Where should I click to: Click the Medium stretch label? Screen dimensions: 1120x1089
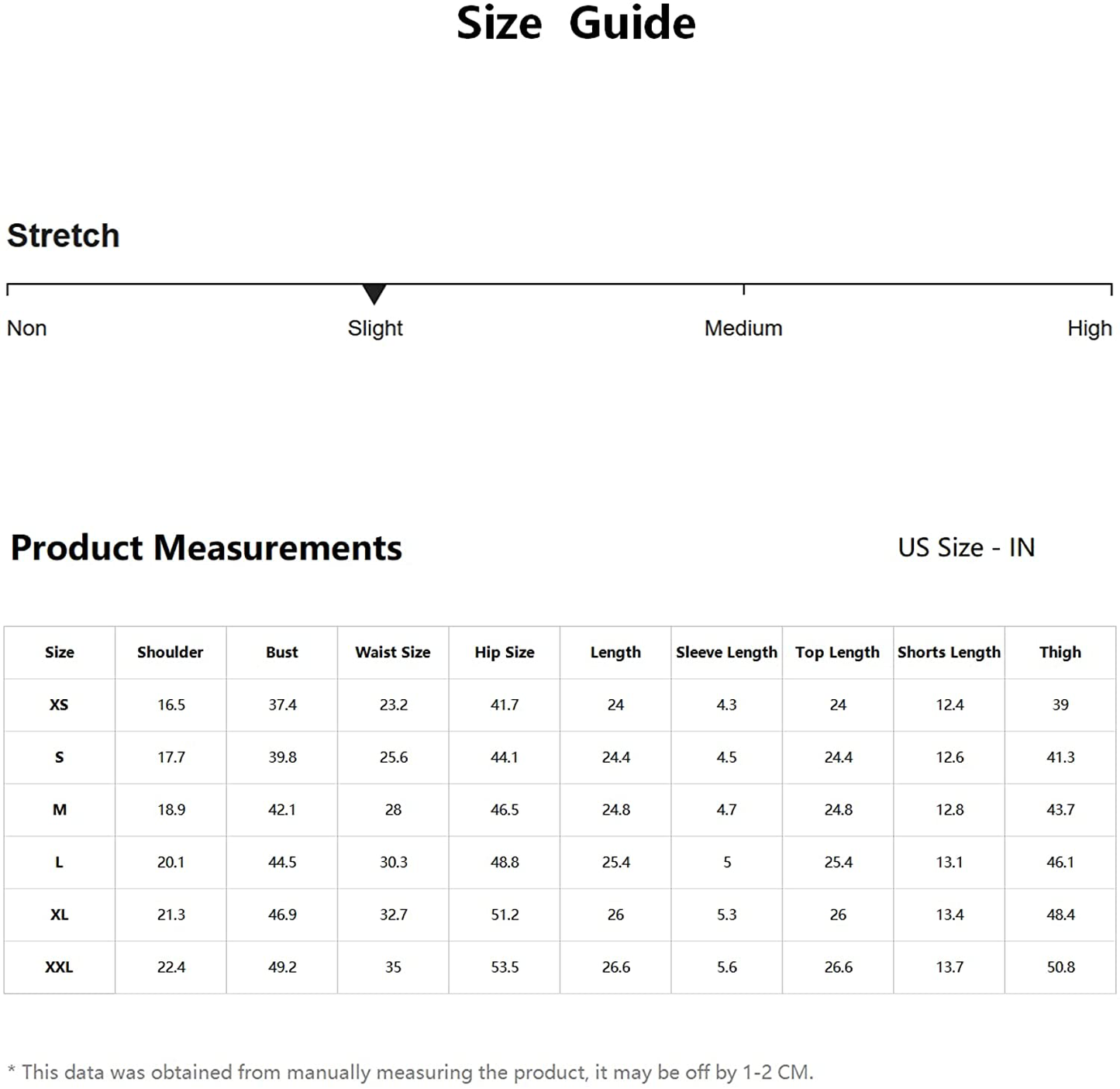[743, 329]
